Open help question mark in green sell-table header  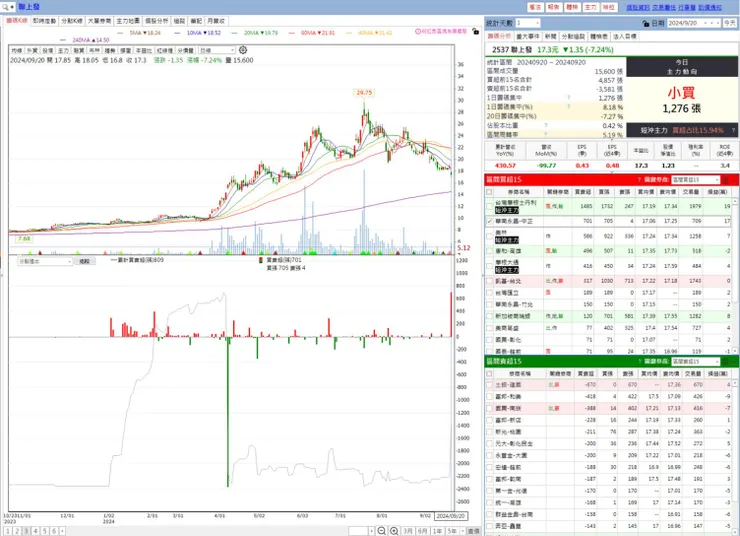point(640,361)
